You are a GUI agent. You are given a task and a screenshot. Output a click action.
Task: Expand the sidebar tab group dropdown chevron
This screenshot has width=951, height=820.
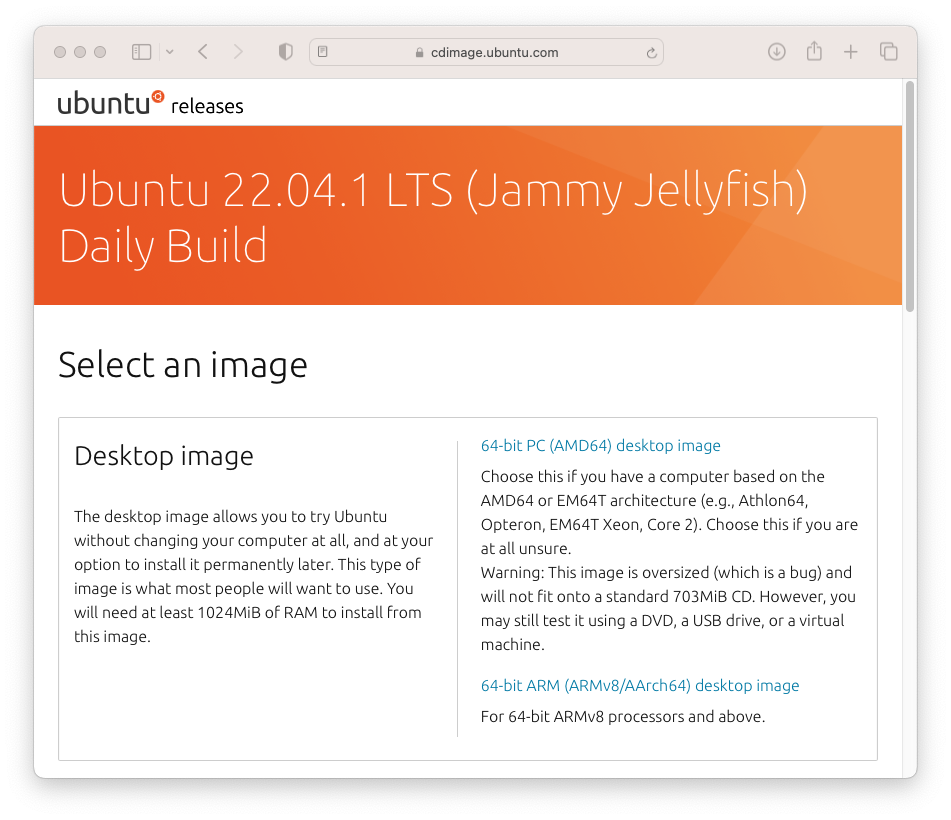[x=169, y=52]
